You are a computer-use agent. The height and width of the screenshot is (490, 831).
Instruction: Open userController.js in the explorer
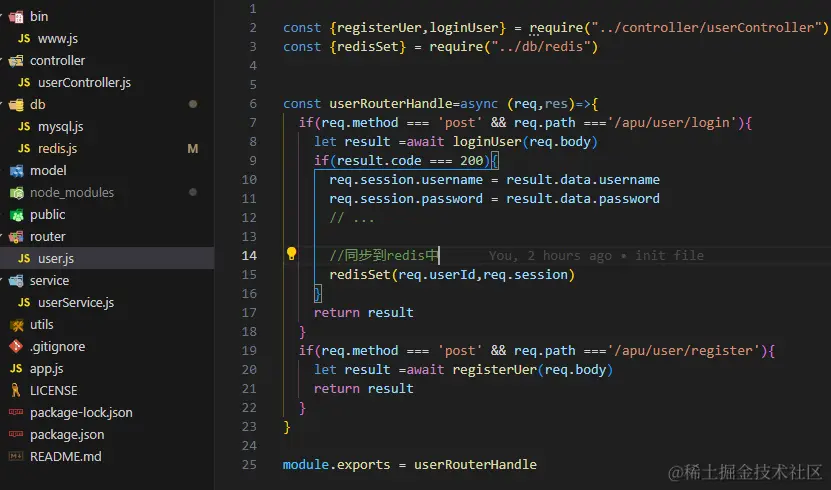(84, 83)
